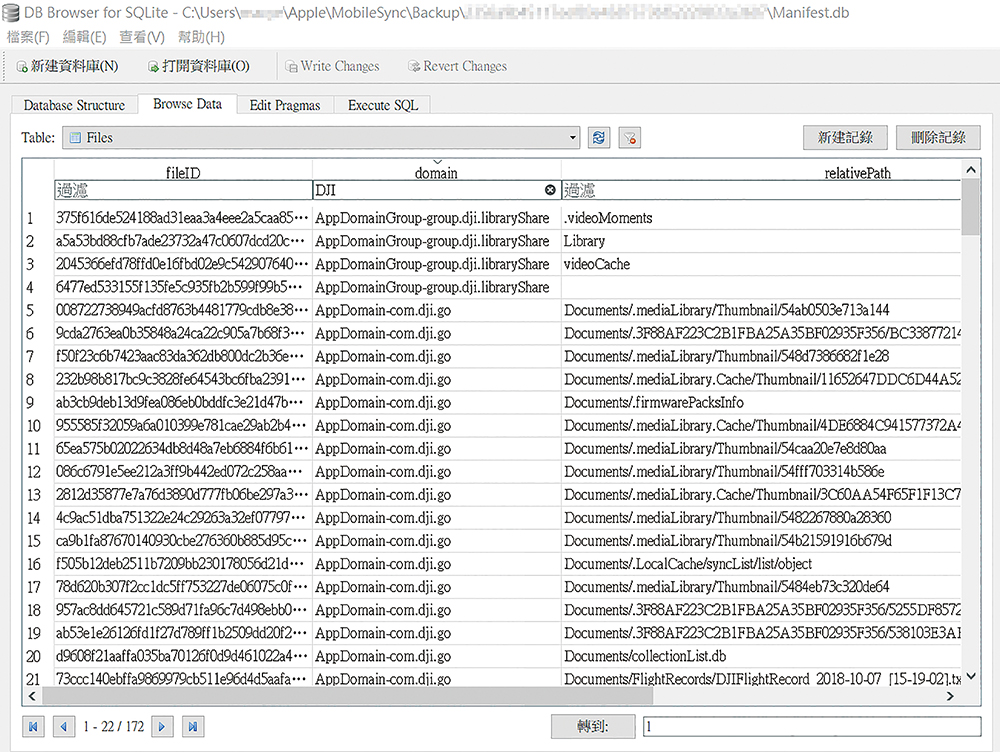This screenshot has width=1000, height=752.
Task: Click the vertical scrollbar down arrow
Action: click(971, 676)
